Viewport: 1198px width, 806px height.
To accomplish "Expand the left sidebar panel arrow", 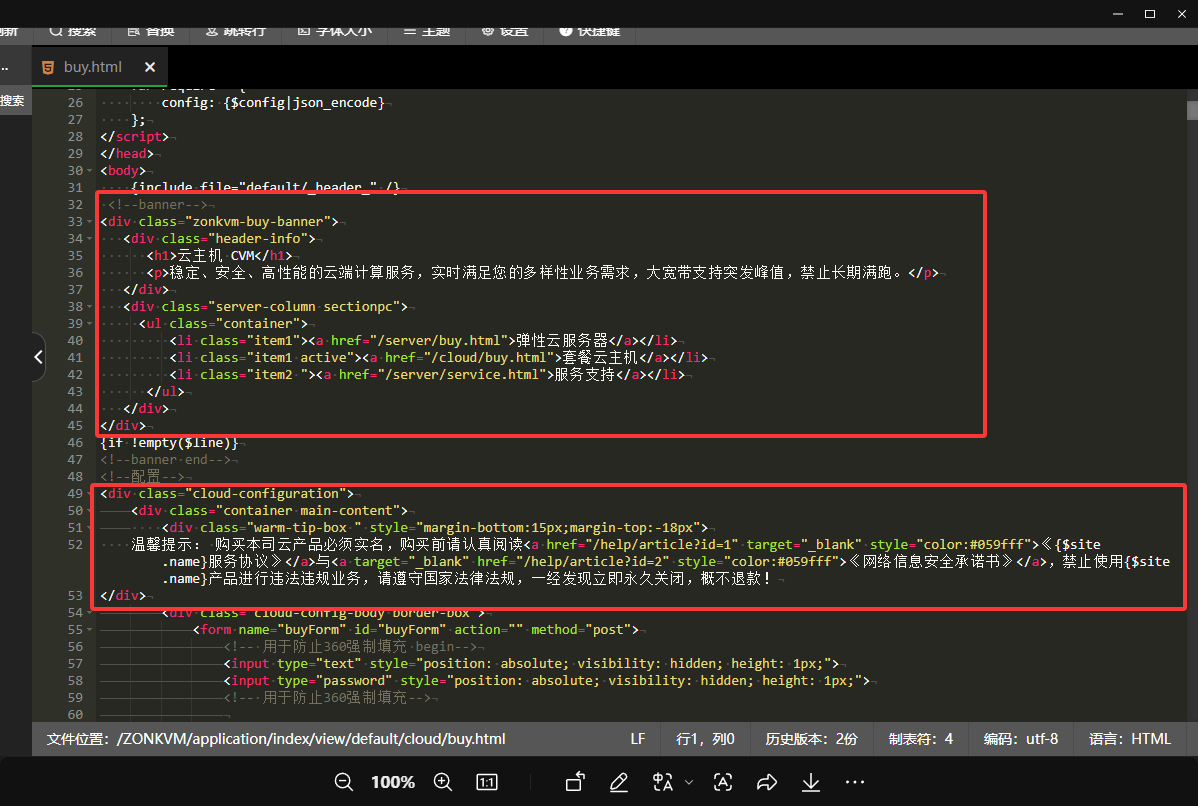I will tap(38, 357).
